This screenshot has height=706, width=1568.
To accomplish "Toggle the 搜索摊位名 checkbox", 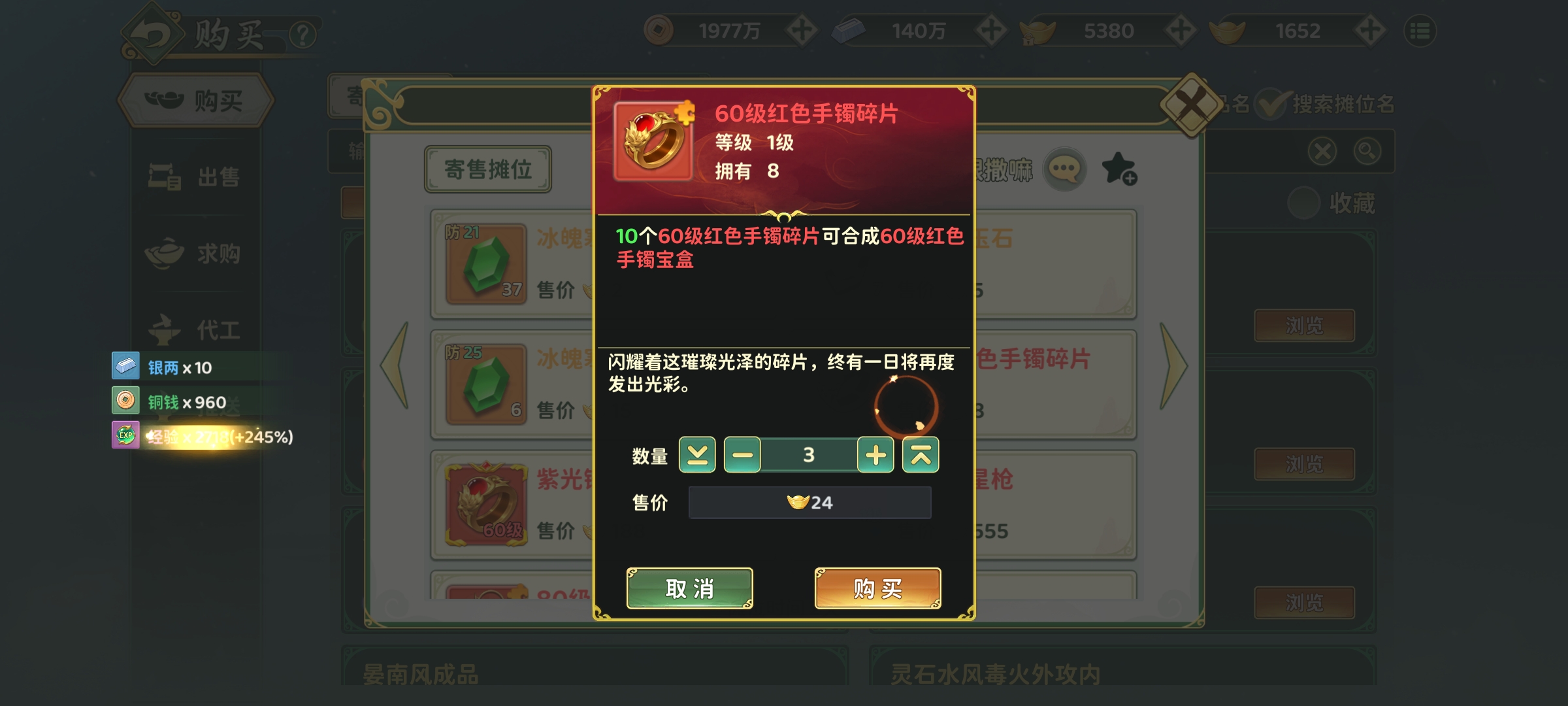I will [x=1271, y=105].
